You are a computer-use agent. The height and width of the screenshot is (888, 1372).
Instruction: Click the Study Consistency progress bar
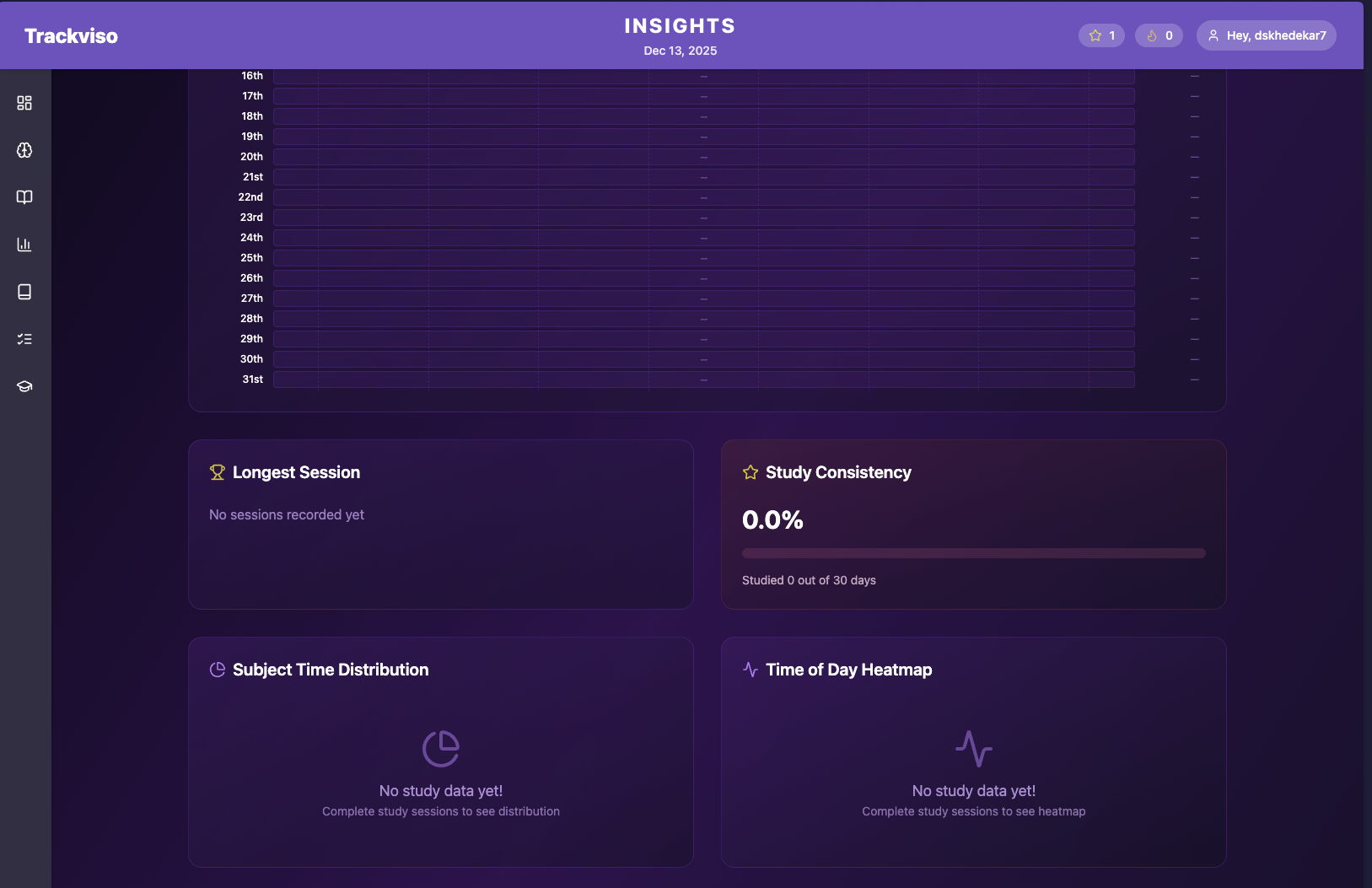pyautogui.click(x=973, y=553)
